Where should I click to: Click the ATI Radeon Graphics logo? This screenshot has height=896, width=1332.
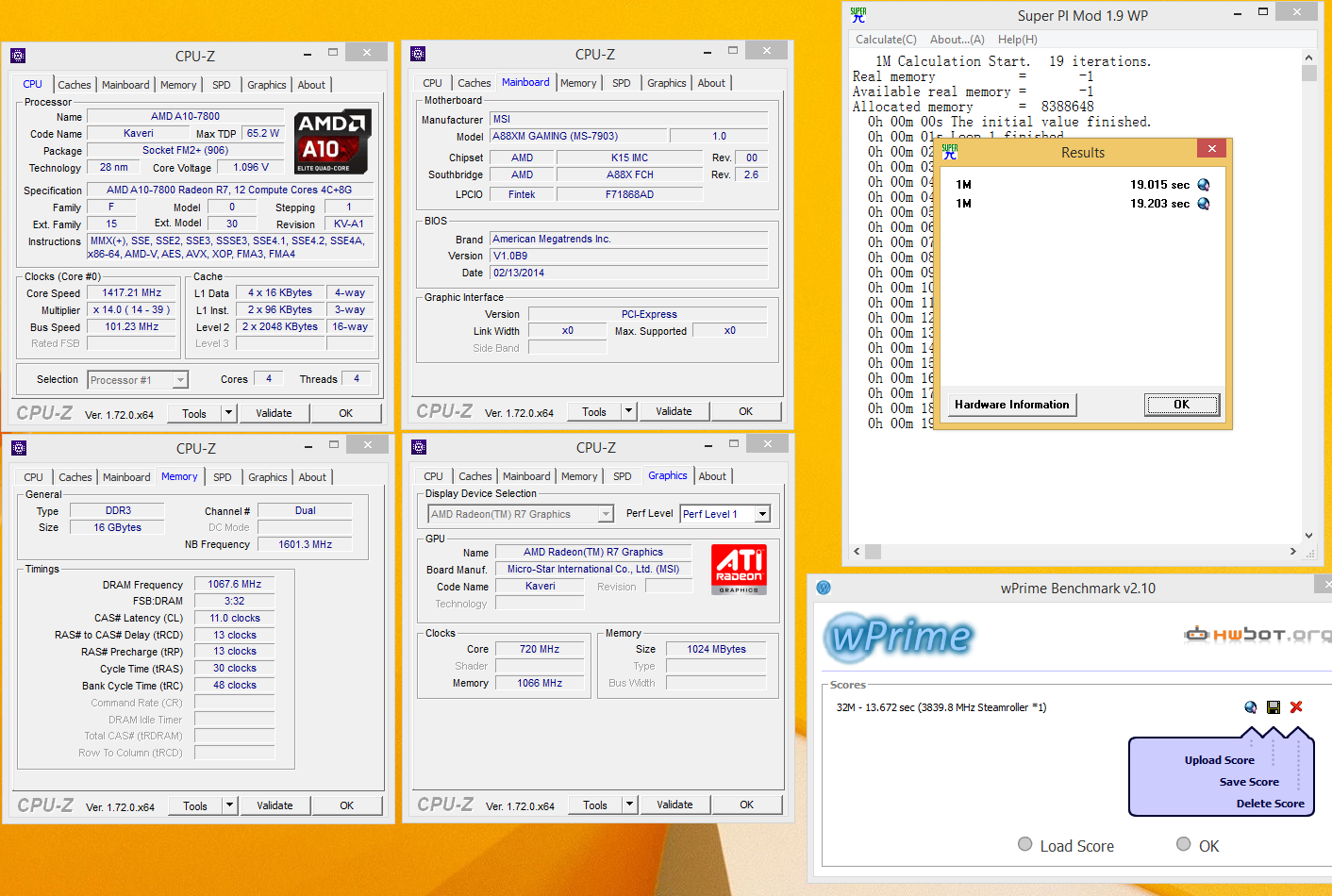point(739,570)
